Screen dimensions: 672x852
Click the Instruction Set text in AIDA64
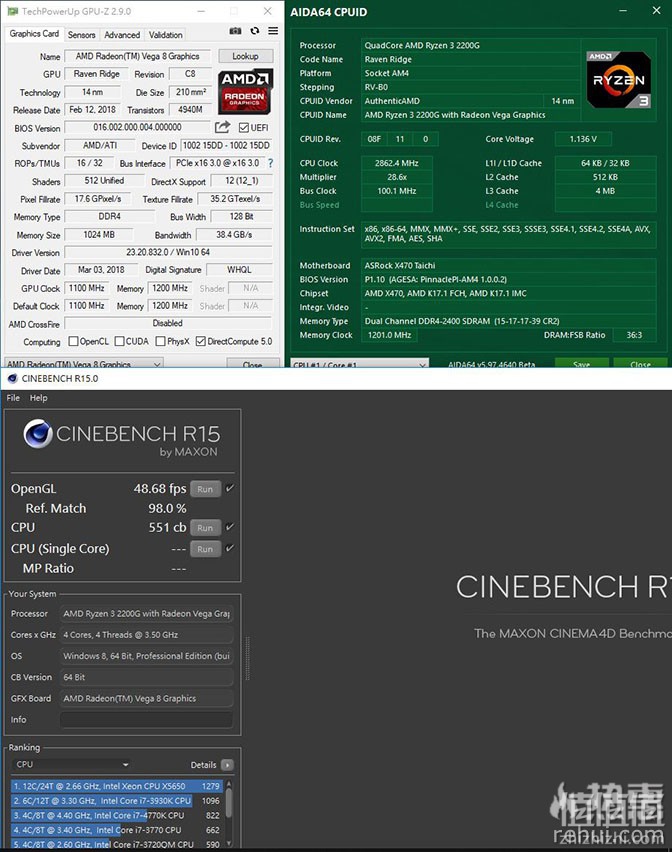pos(507,234)
